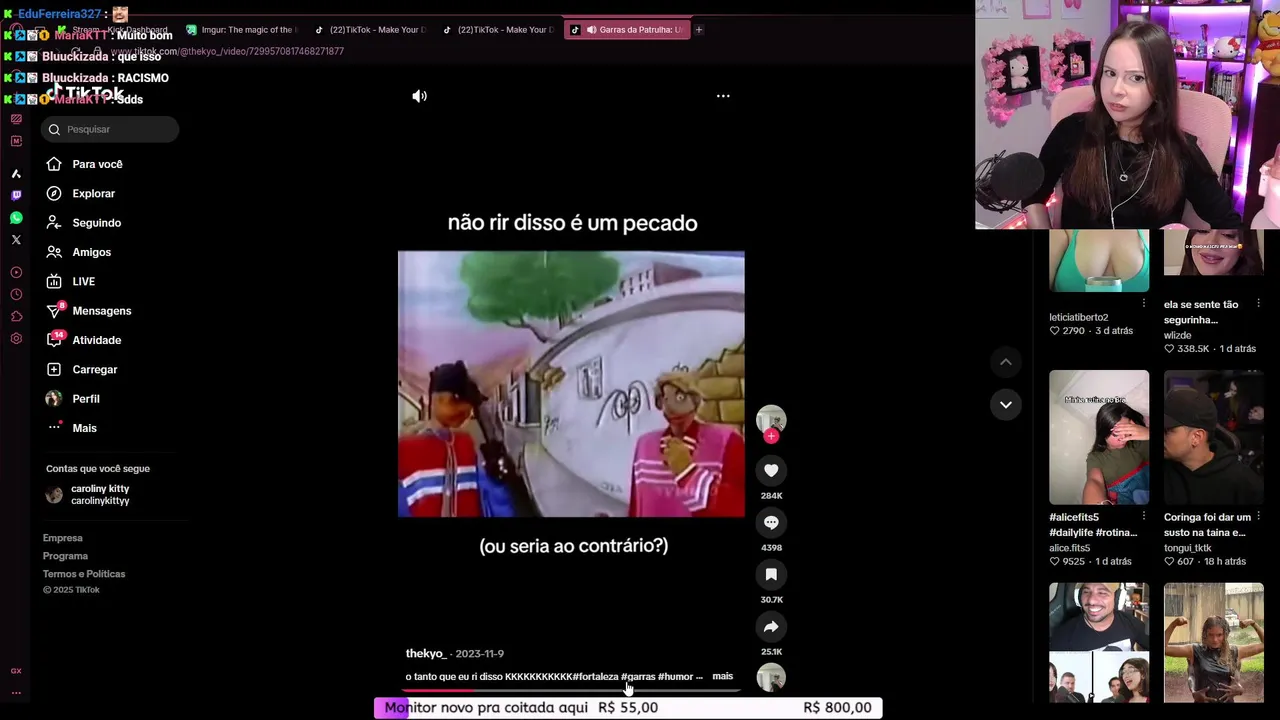Follow thekyo_ using the red plus badge
This screenshot has height=720, width=1280.
tap(771, 436)
